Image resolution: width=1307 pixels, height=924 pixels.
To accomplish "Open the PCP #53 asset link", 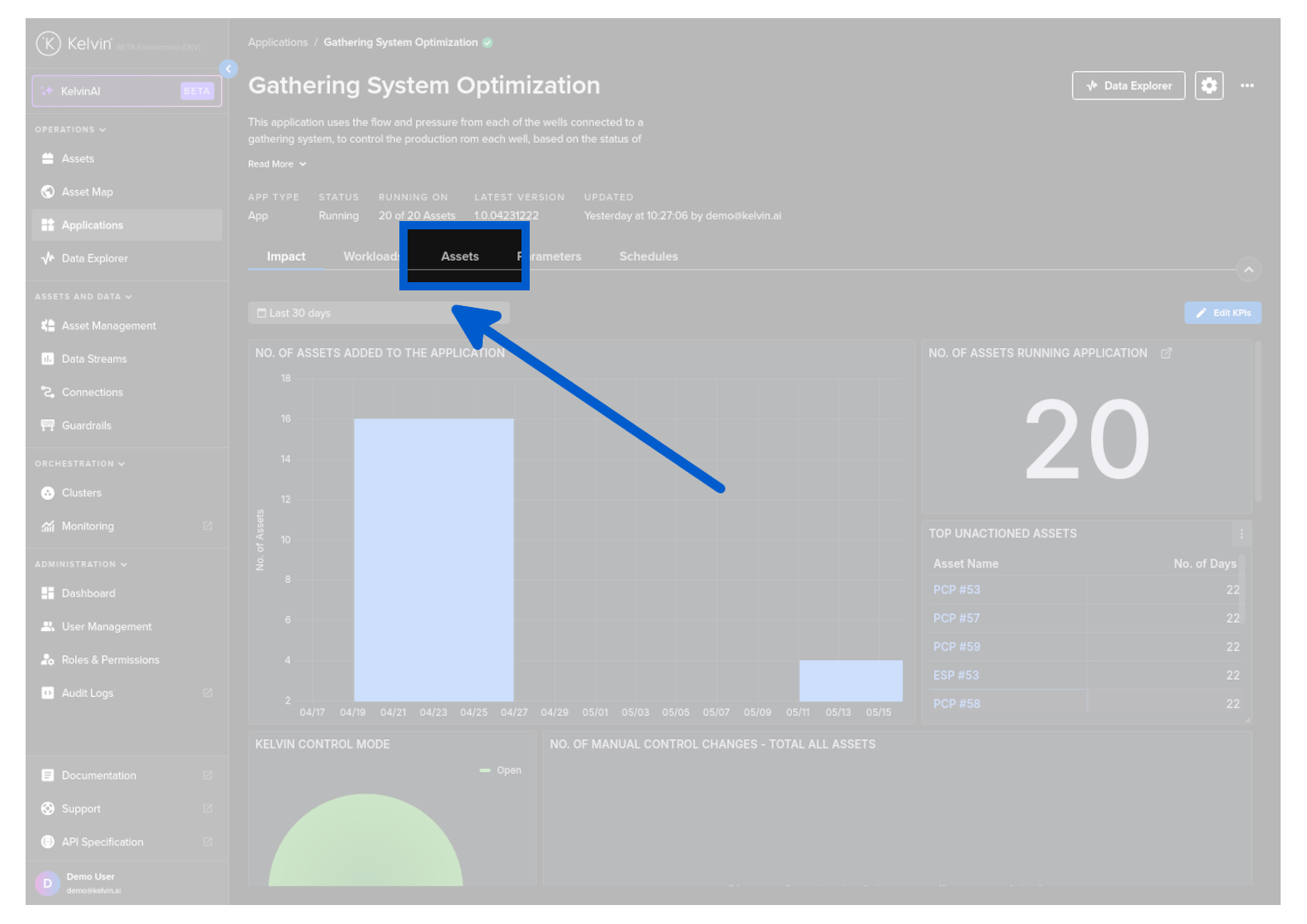I will [956, 590].
